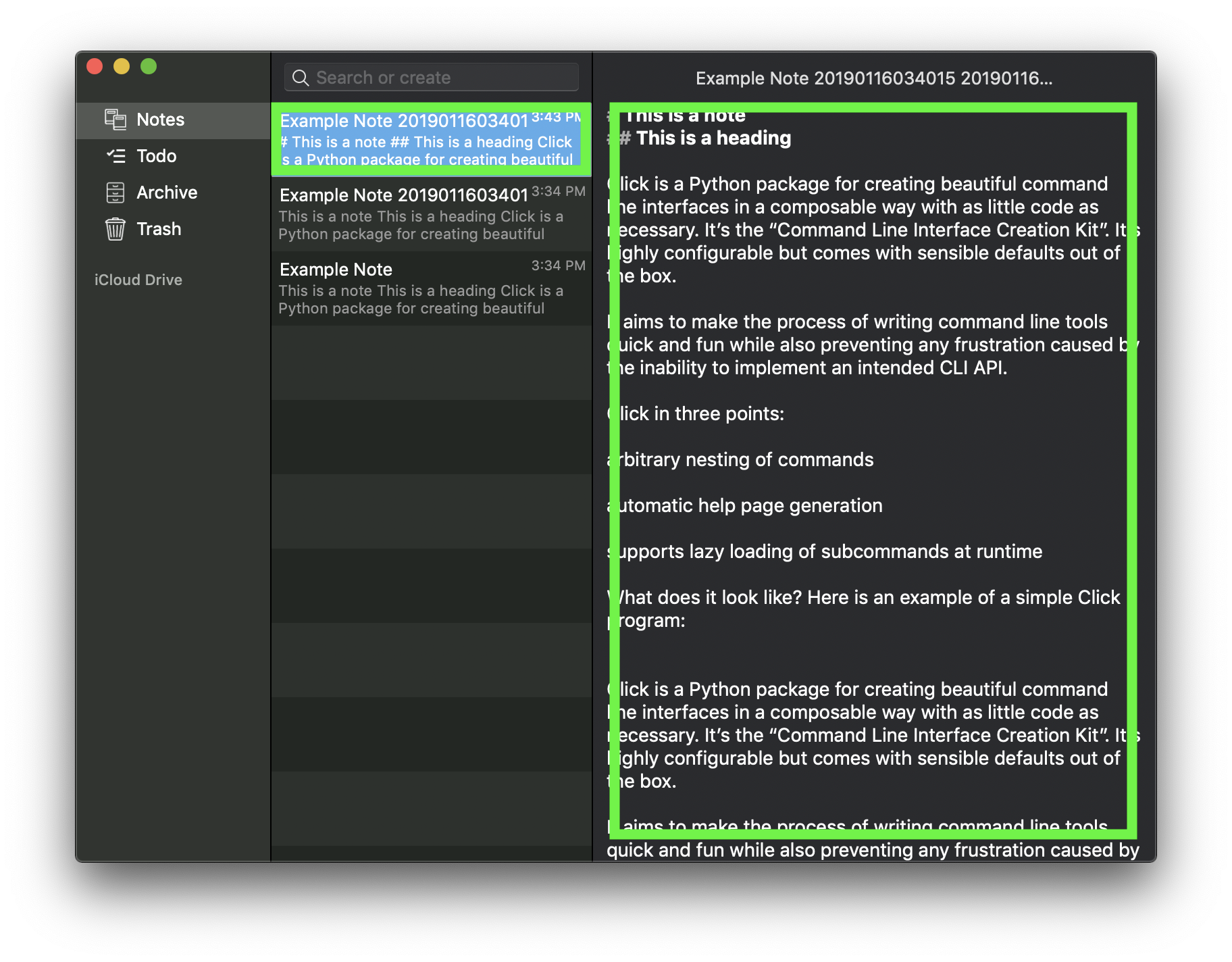
Task: Select "iCloud Drive" in the sidebar
Action: [x=138, y=279]
